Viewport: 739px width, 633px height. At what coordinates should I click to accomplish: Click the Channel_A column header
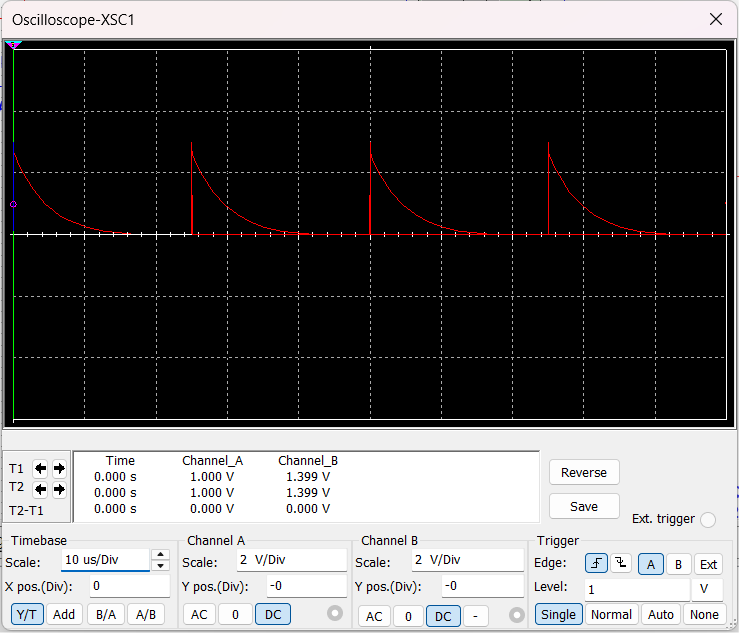coord(213,460)
